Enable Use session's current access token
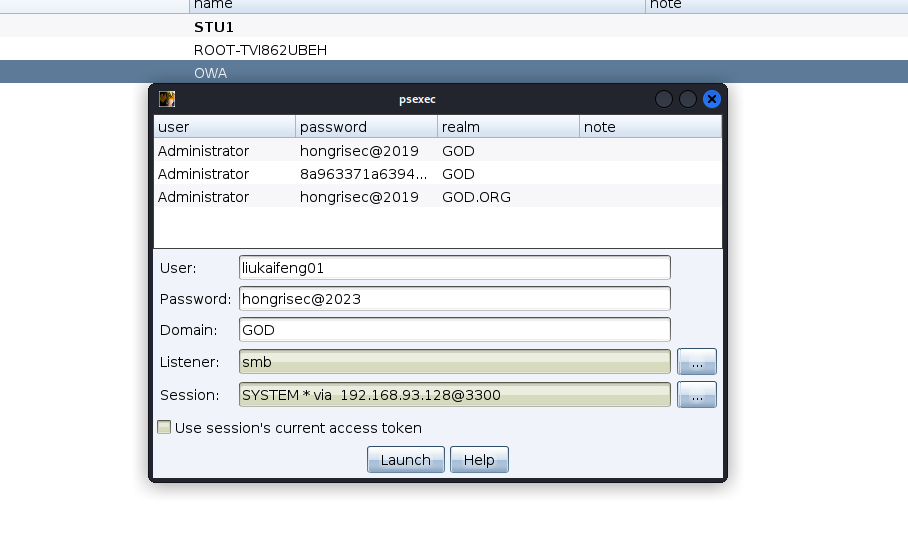The image size is (908, 533). click(x=164, y=428)
